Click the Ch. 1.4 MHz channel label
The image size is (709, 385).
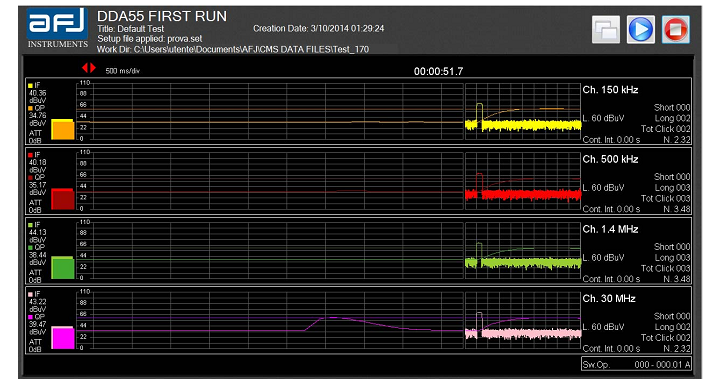[x=610, y=229]
